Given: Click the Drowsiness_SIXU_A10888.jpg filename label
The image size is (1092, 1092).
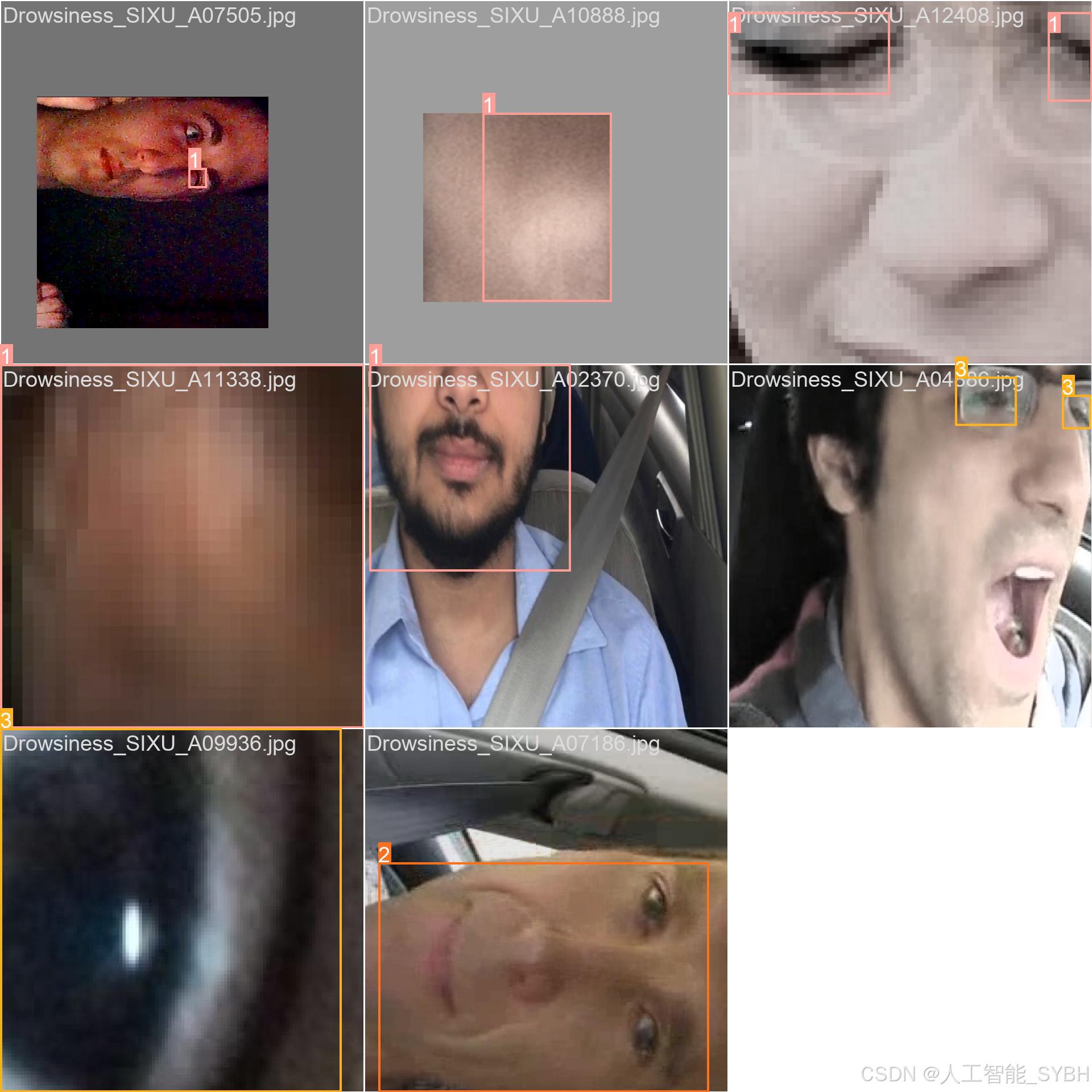Looking at the screenshot, I should [x=513, y=16].
